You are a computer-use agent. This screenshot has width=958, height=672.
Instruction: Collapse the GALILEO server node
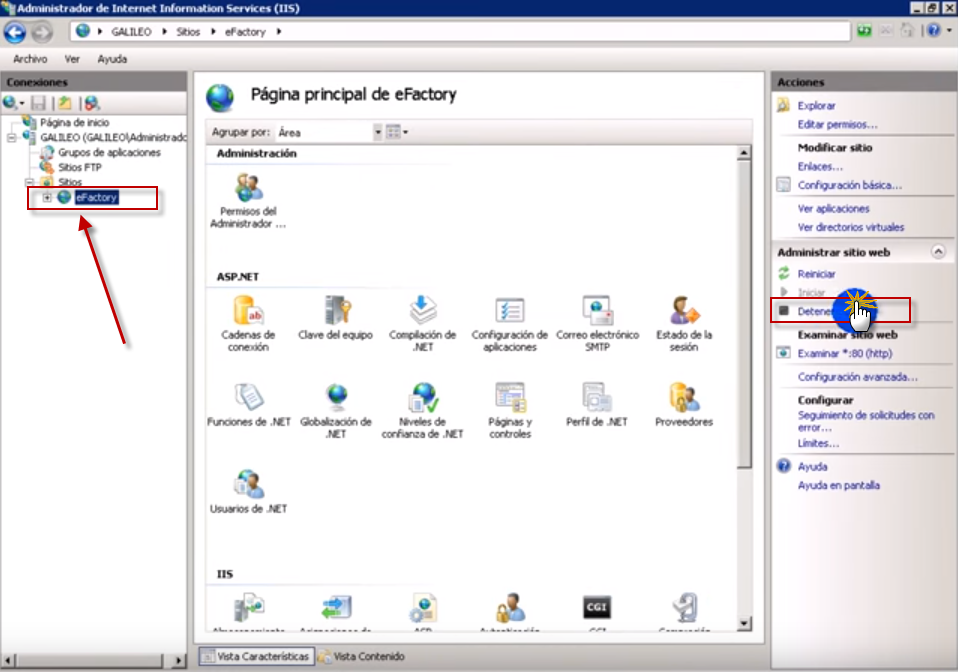(x=12, y=137)
